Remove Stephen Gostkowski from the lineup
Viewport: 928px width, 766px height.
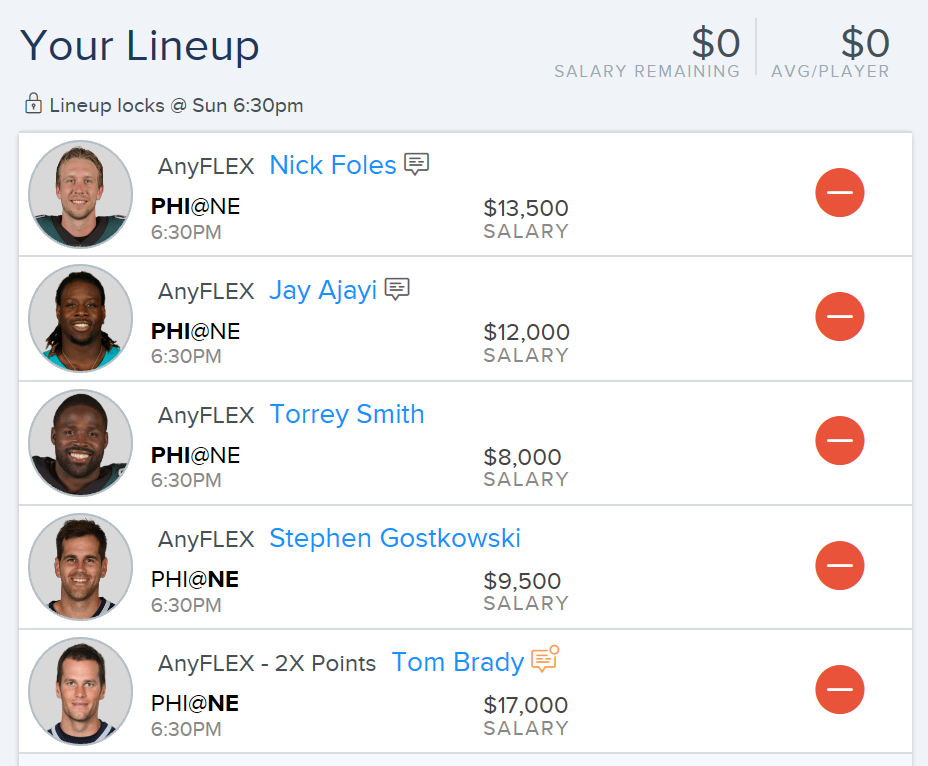[839, 565]
